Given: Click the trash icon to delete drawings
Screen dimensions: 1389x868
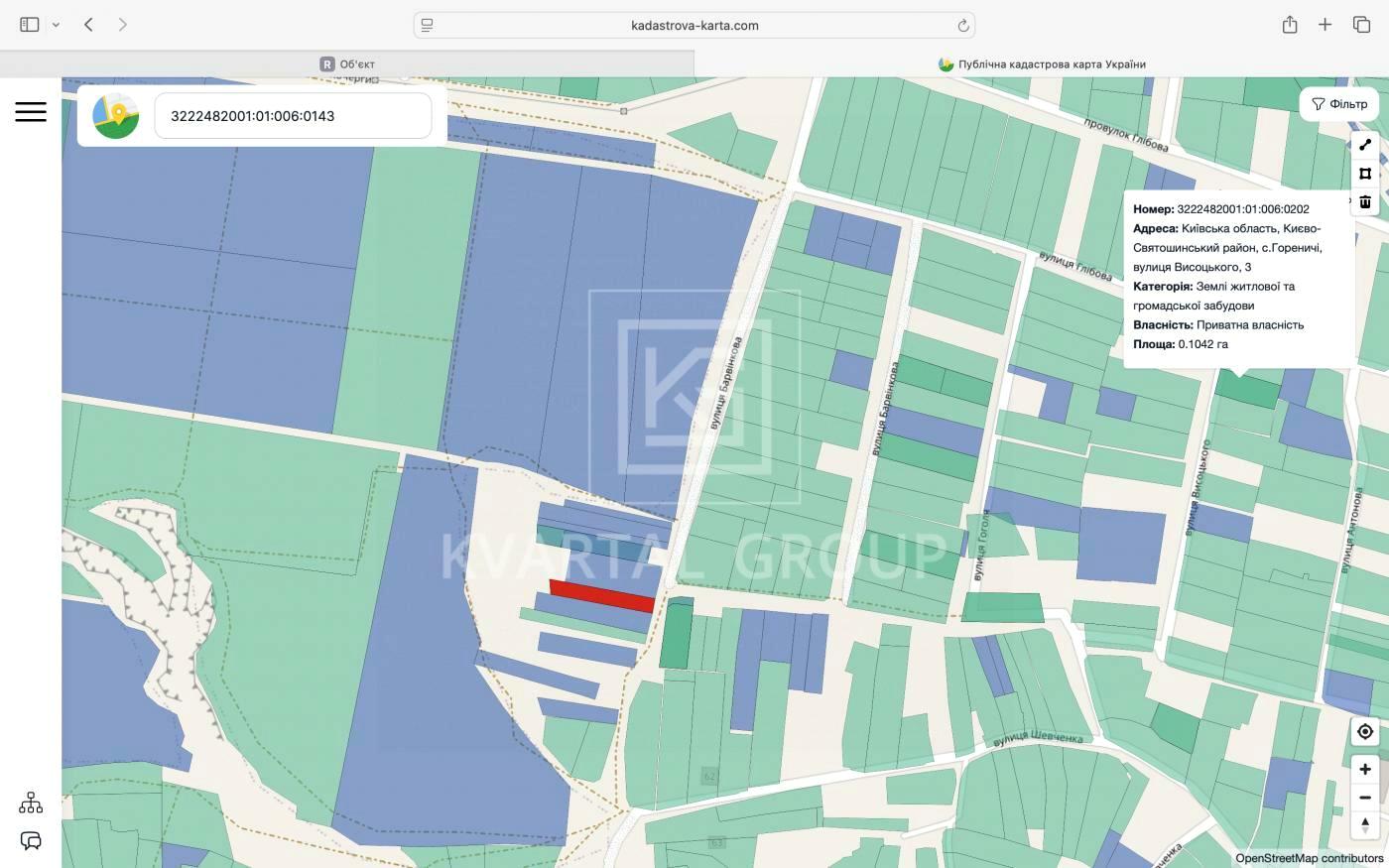Looking at the screenshot, I should pyautogui.click(x=1365, y=202).
